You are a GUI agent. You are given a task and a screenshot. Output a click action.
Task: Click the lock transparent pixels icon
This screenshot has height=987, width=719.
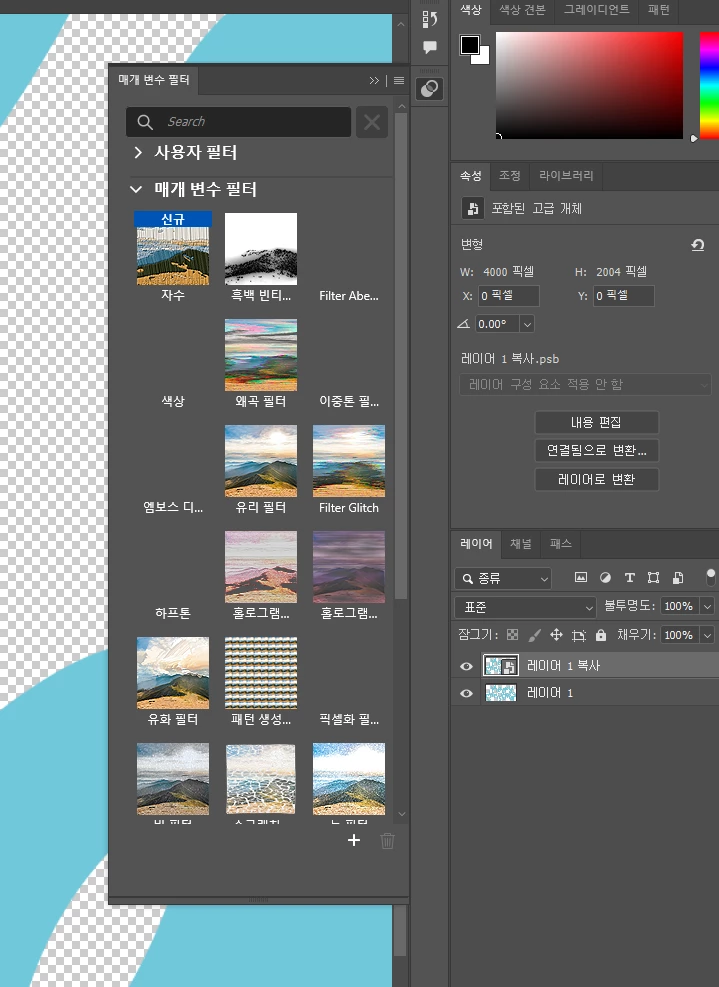click(x=512, y=635)
